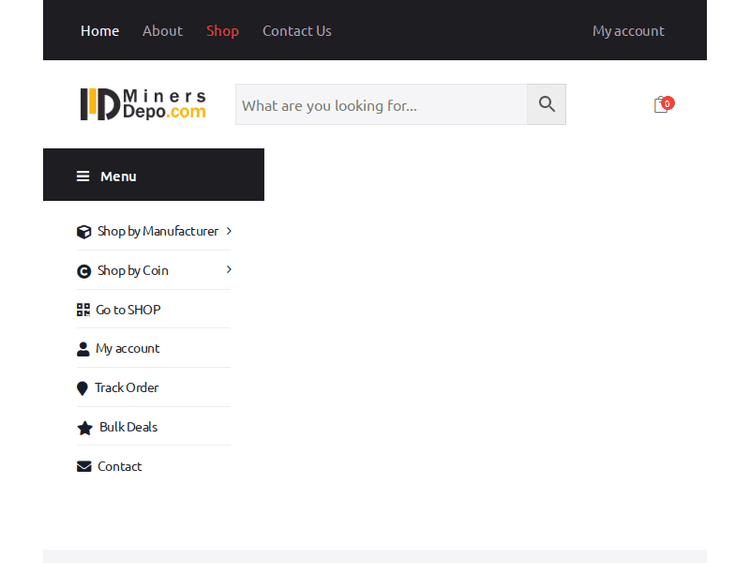Click the cube icon for Shop by Manufacturer
Image resolution: width=750 pixels, height=563 pixels.
pos(84,232)
